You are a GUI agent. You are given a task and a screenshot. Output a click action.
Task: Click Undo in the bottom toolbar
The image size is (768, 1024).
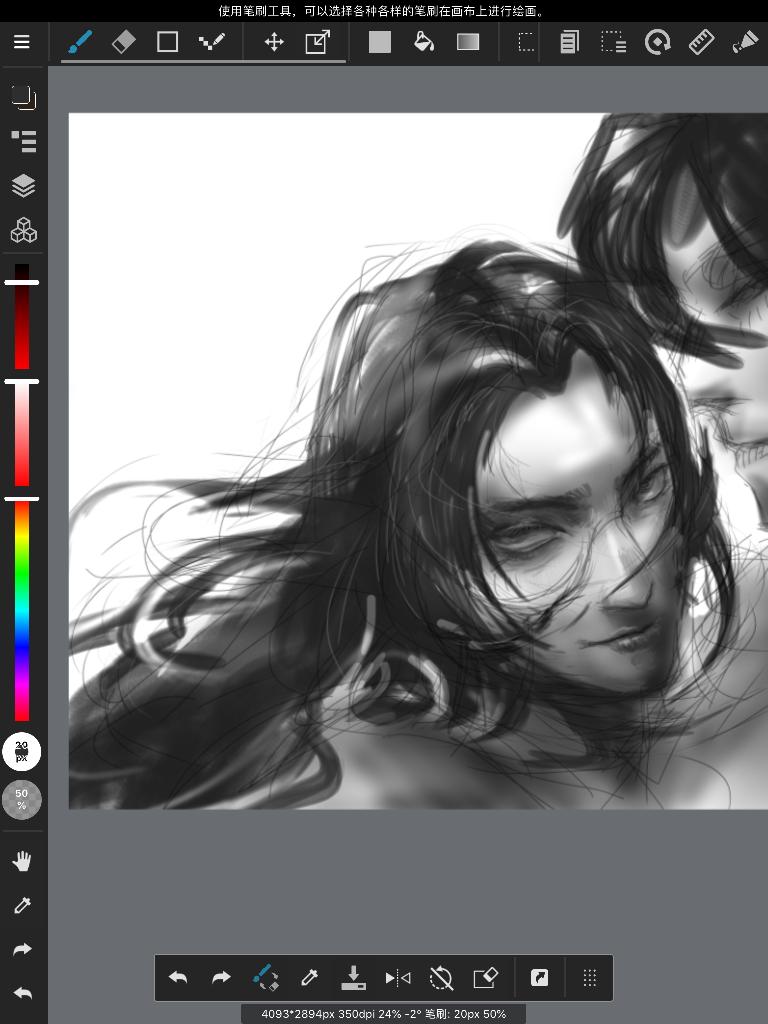point(178,978)
